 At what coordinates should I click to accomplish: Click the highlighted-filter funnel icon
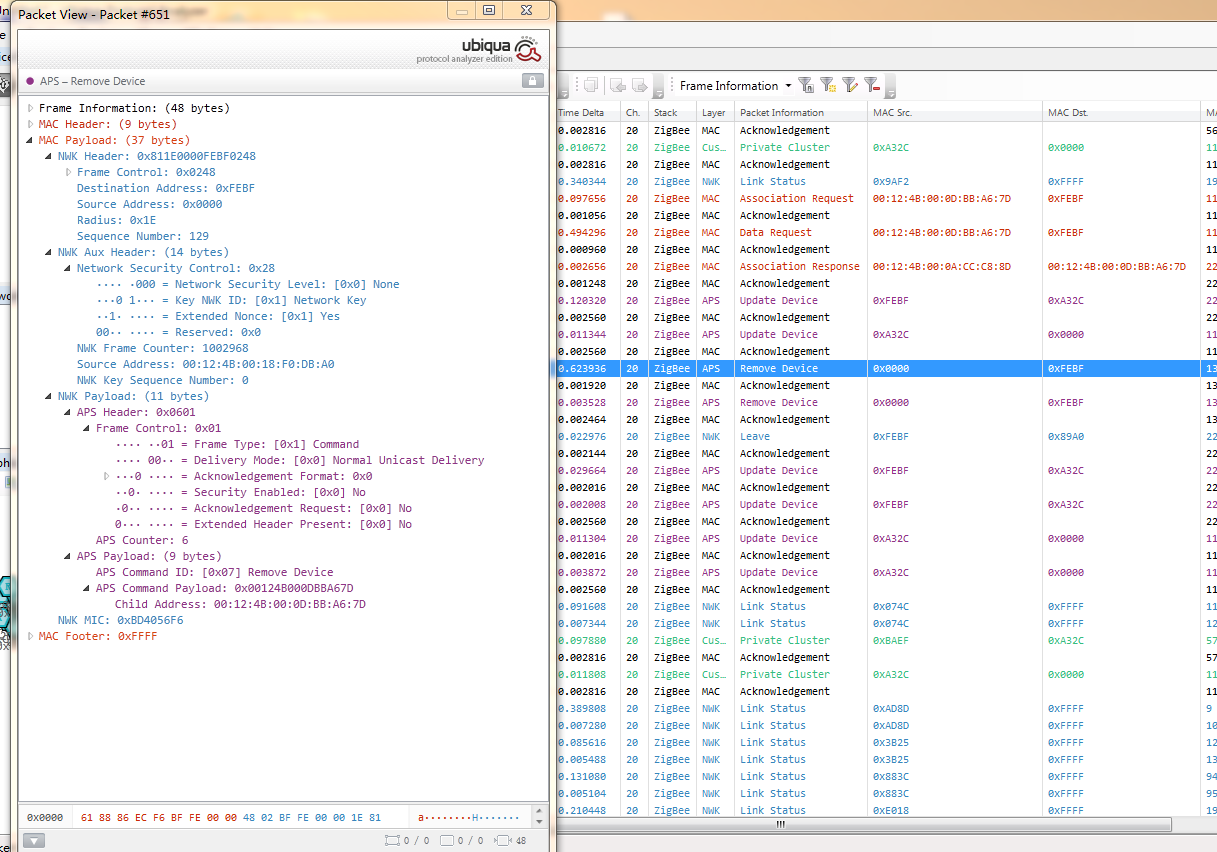click(x=828, y=86)
